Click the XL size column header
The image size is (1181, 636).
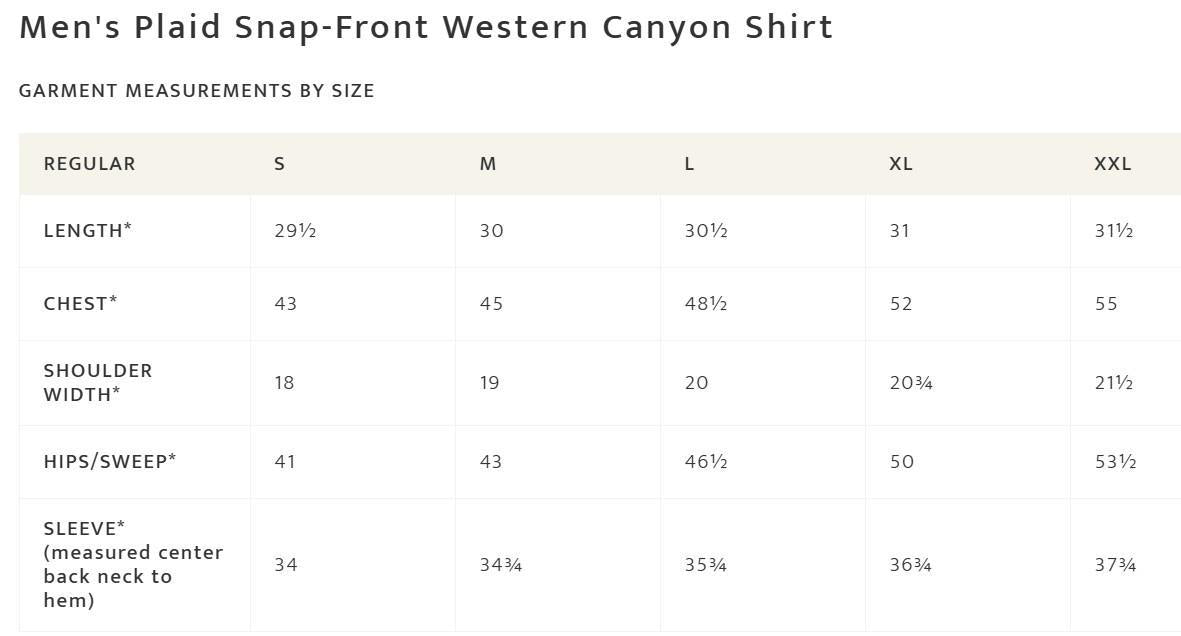(x=901, y=164)
